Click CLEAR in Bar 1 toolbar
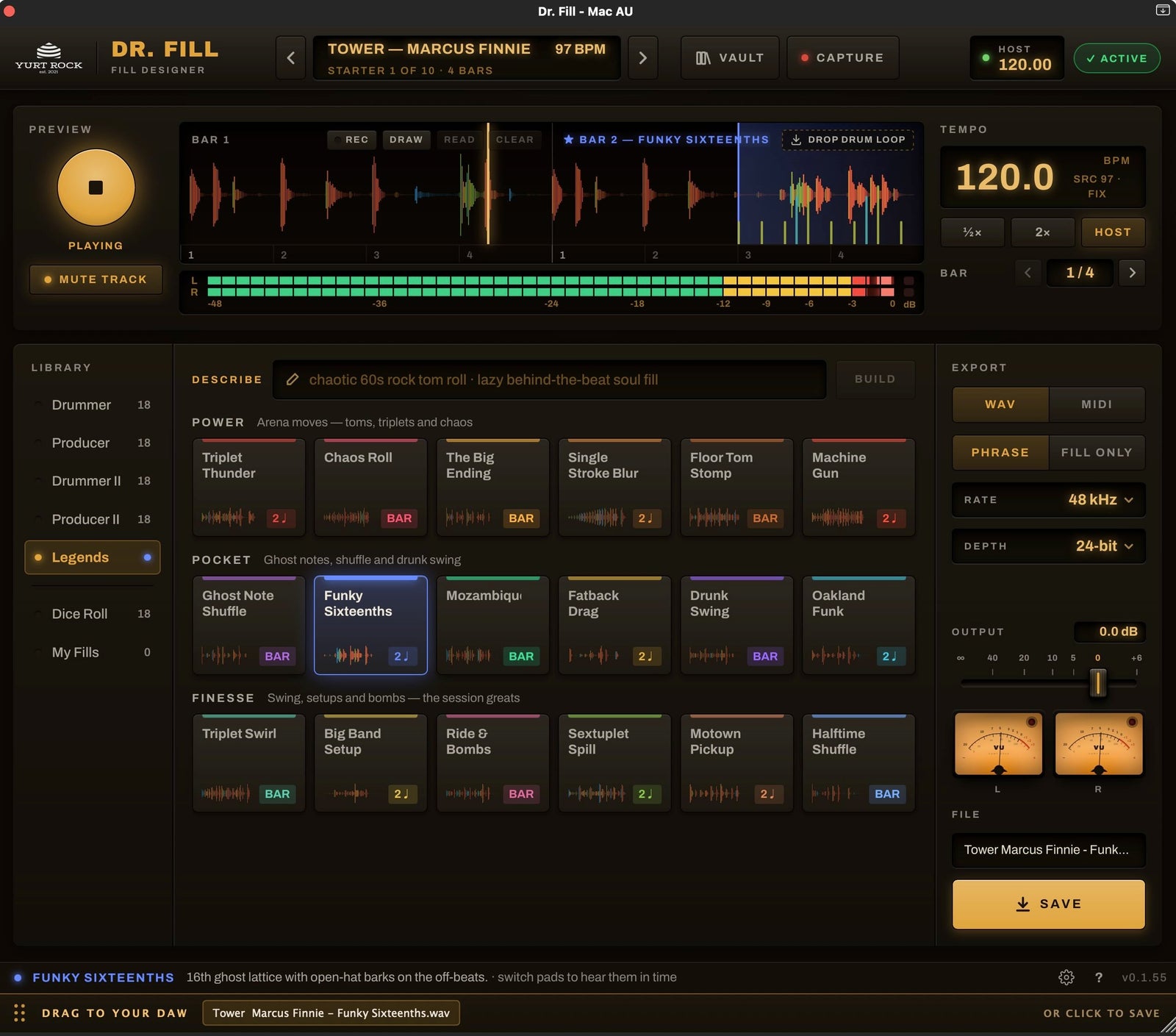This screenshot has width=1176, height=1036. pos(514,140)
